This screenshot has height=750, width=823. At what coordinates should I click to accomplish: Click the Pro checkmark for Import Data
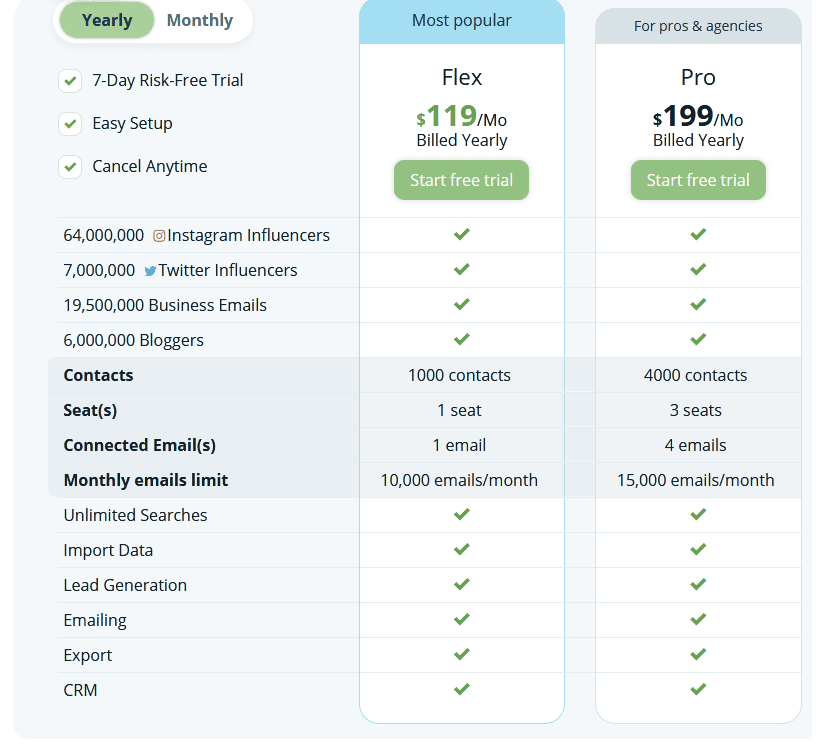698,549
